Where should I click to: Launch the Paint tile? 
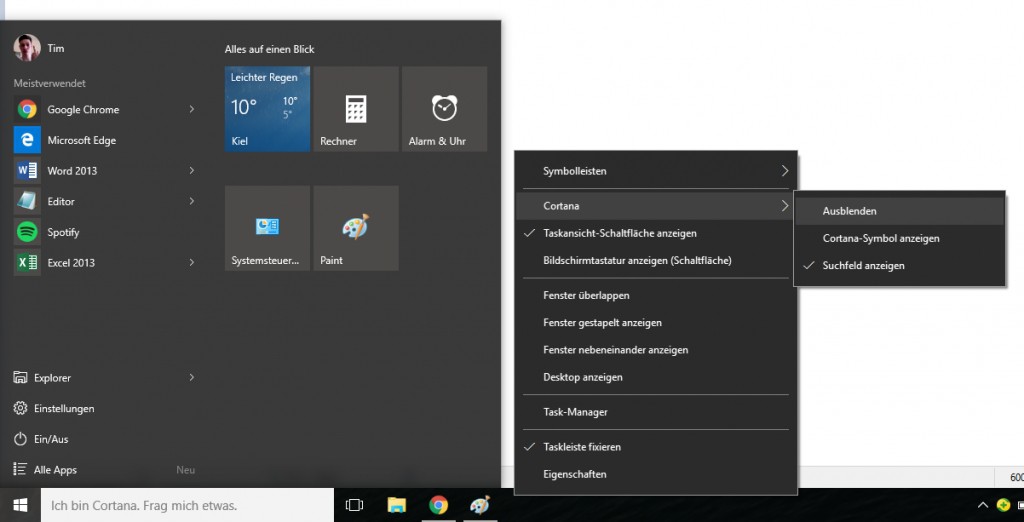click(355, 228)
